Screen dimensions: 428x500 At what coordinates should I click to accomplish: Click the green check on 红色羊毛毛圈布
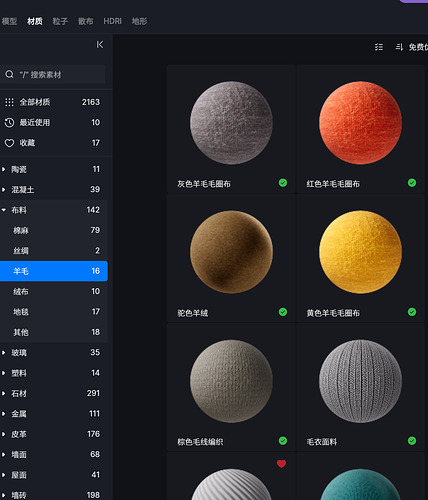point(412,183)
